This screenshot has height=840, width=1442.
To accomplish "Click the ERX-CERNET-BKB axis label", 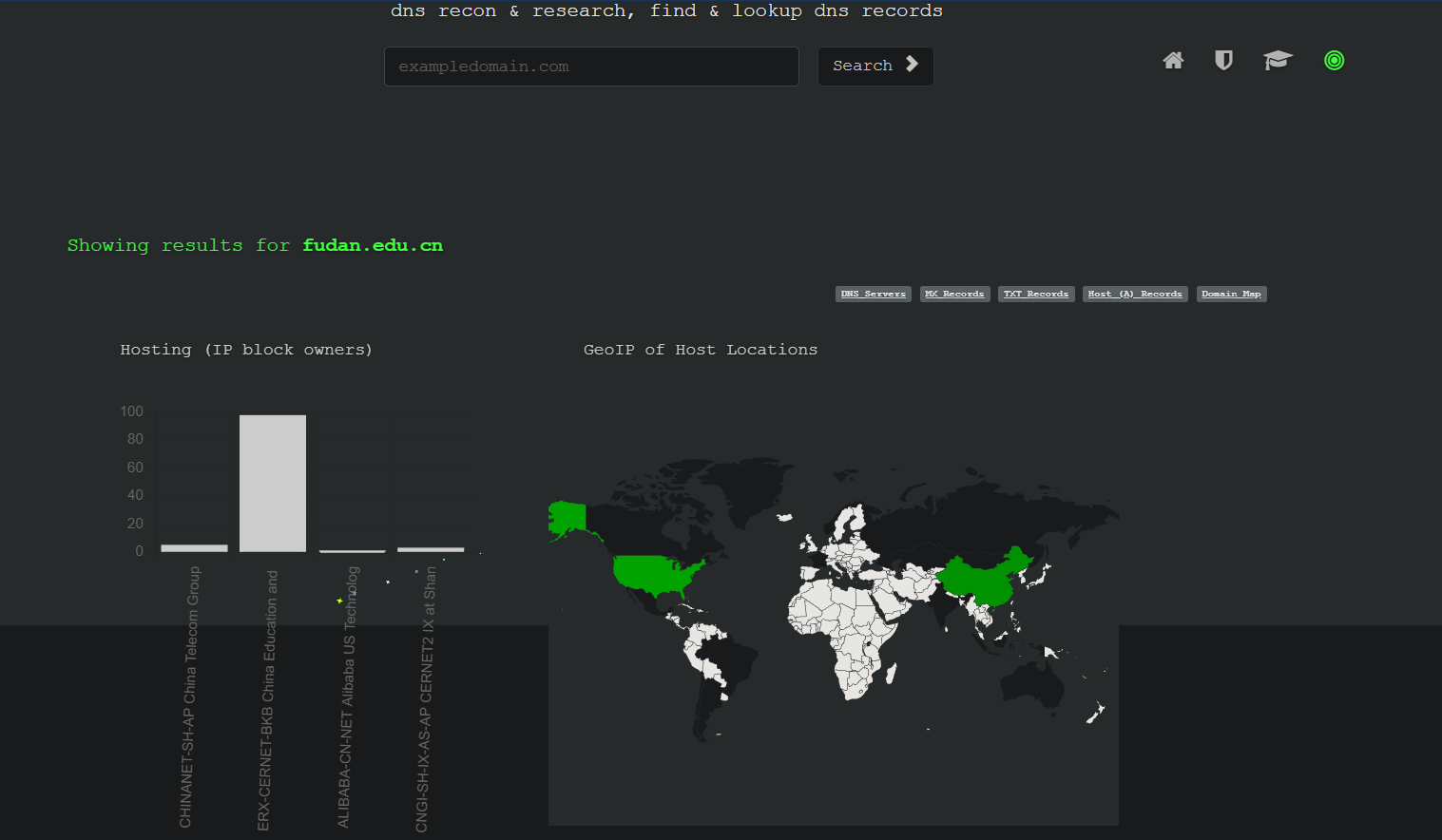I will pyautogui.click(x=267, y=700).
